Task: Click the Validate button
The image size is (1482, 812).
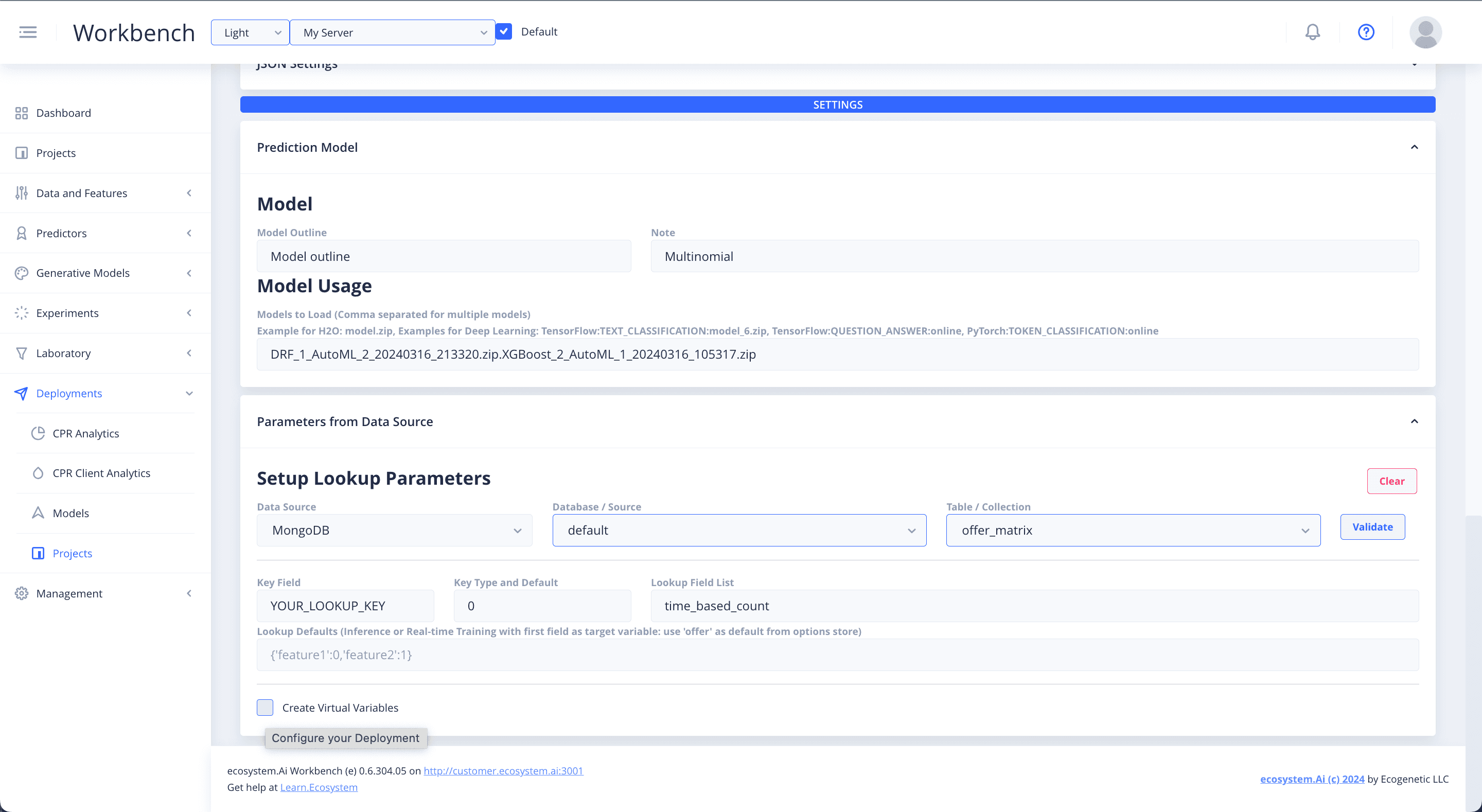Action: (1372, 527)
